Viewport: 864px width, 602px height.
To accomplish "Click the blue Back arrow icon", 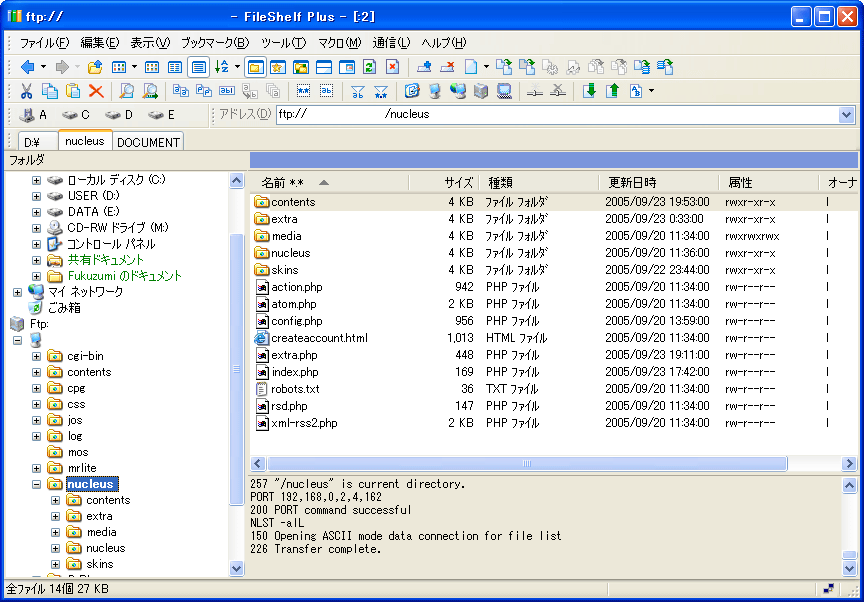I will coord(27,67).
